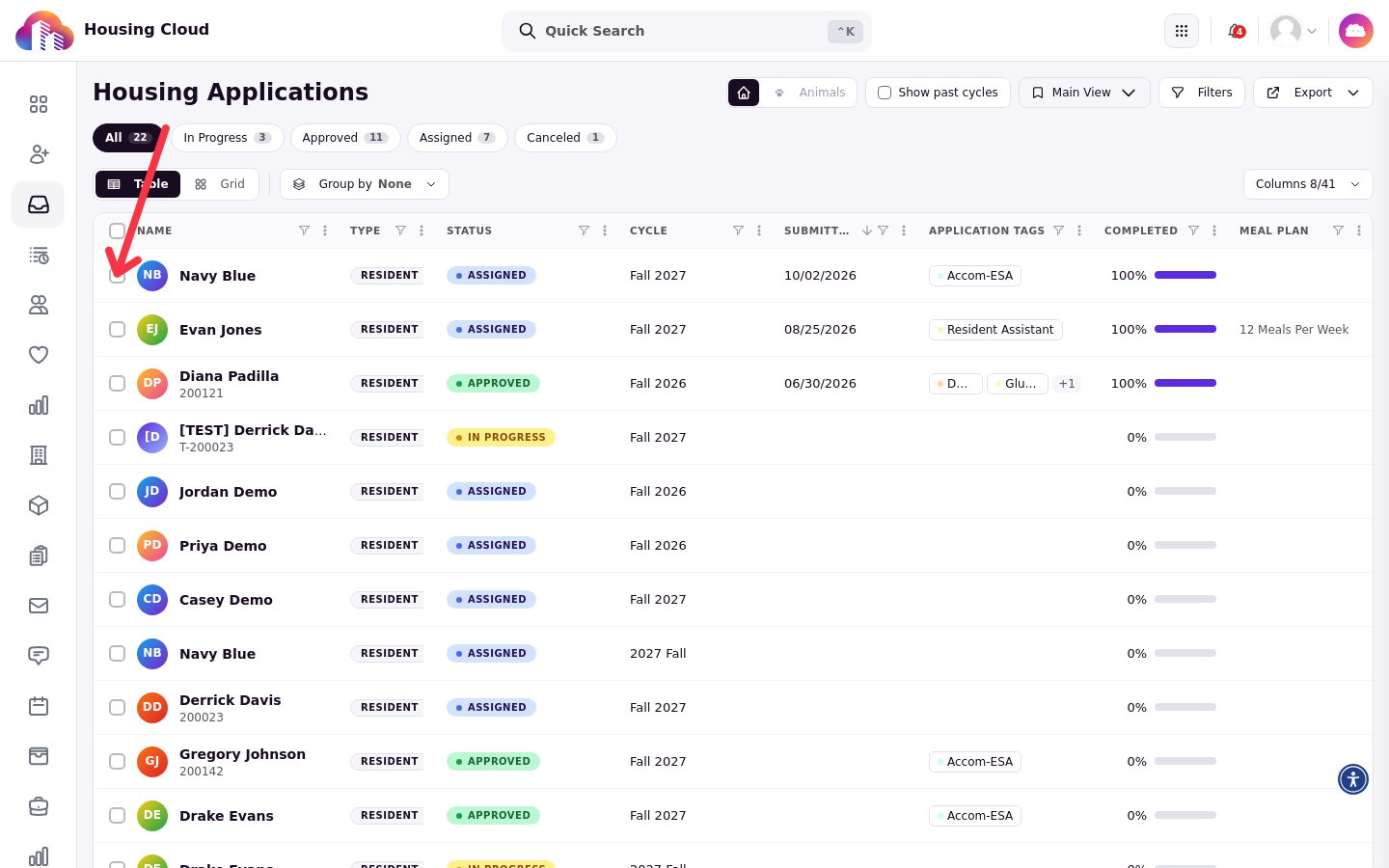Check the Jordan Demo row checkbox
The width and height of the screenshot is (1389, 868).
coord(117,492)
